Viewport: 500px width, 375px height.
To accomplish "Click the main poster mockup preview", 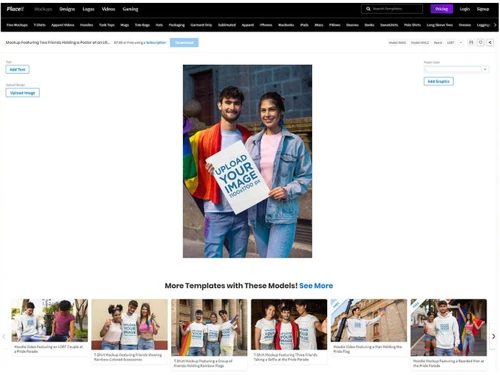I will [x=247, y=161].
